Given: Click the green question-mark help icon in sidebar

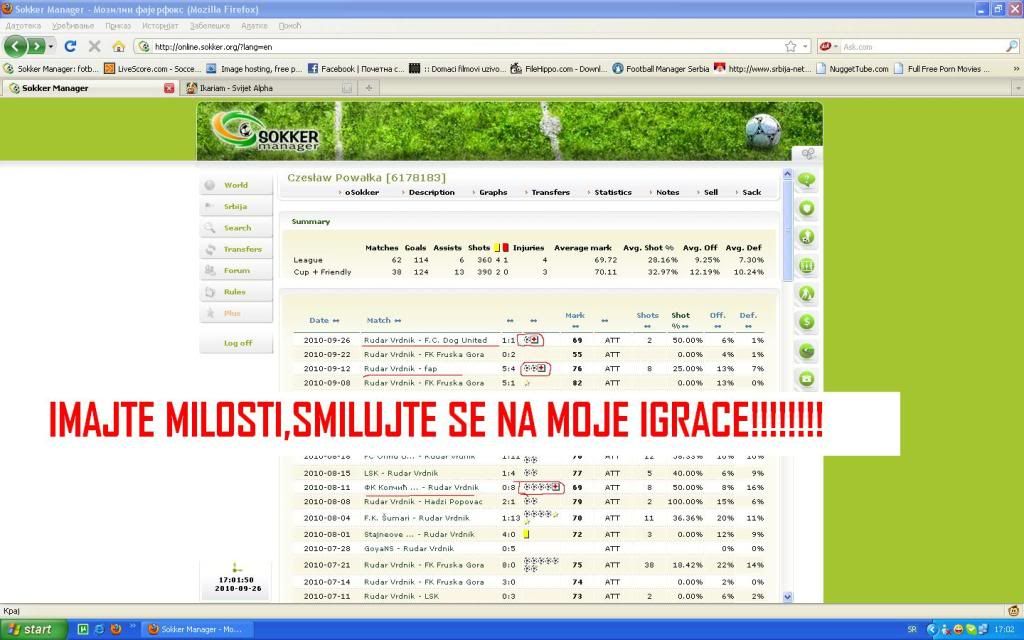Looking at the screenshot, I should point(806,181).
